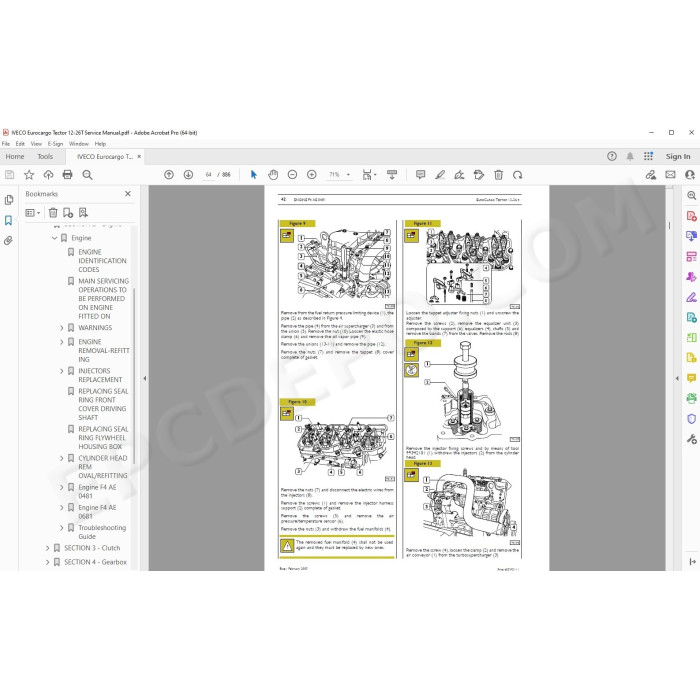Expand Engine F4 AE 0481 bookmark
The image size is (700, 700).
[x=62, y=487]
